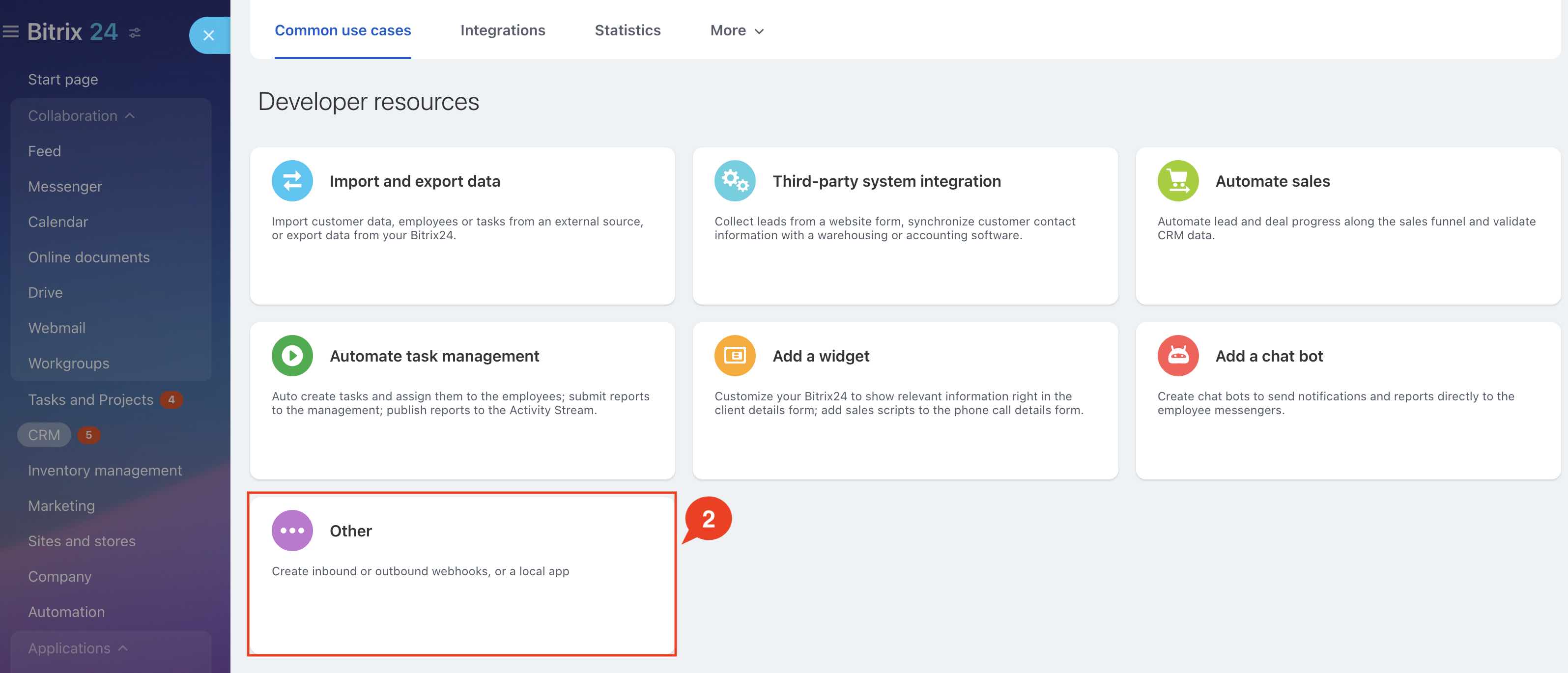This screenshot has height=673, width=1568.
Task: Open the sidebar settings sliders icon
Action: 135,32
